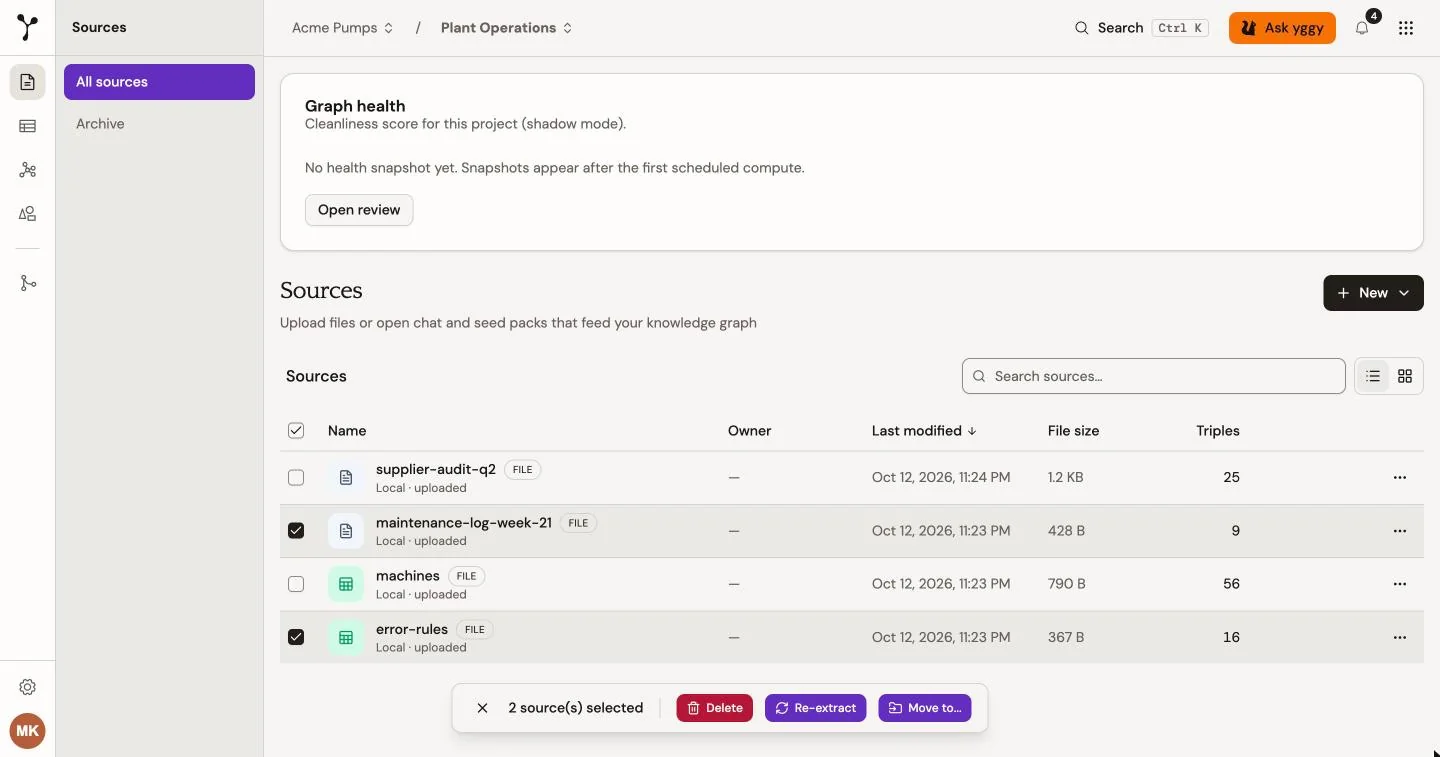1440x757 pixels.
Task: Click the Open review button
Action: click(359, 210)
